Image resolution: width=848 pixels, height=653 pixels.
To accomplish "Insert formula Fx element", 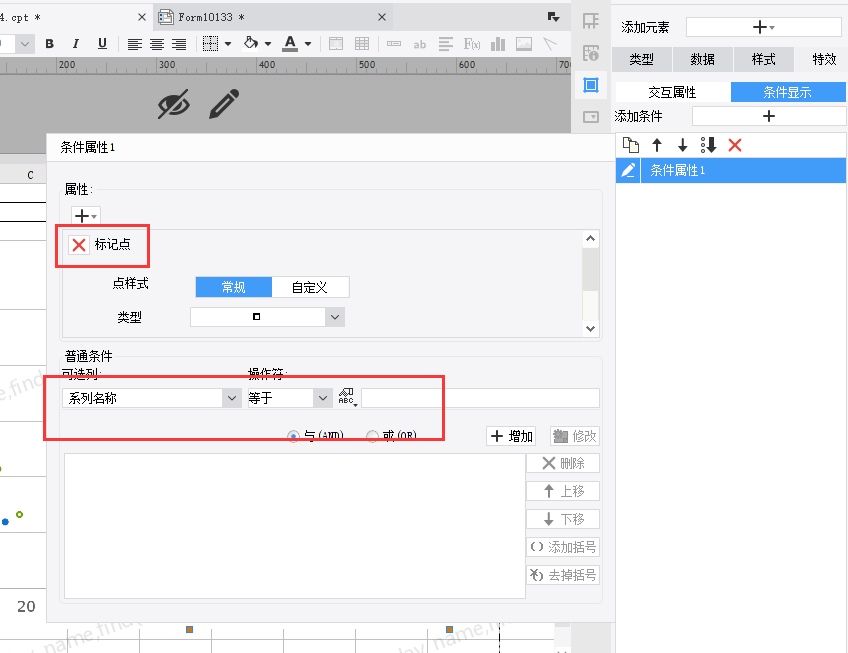I will tap(472, 44).
